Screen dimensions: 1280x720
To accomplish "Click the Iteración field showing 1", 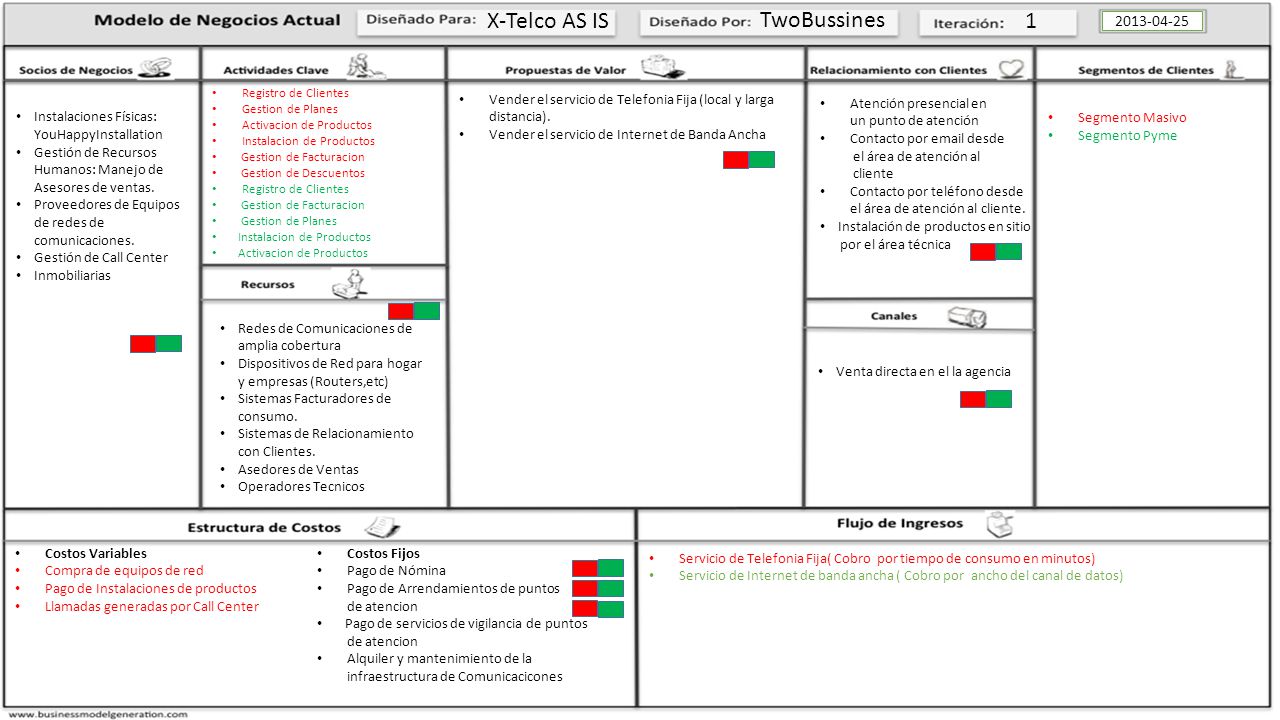I will click(x=998, y=22).
